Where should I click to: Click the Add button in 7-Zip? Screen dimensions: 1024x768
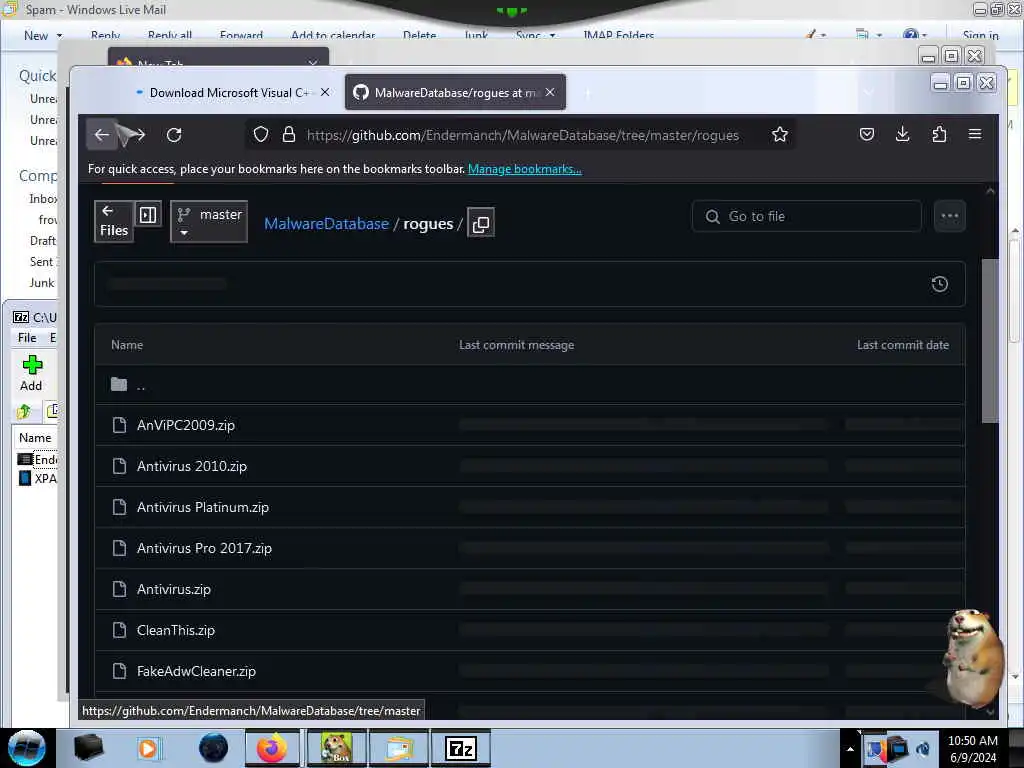31,374
